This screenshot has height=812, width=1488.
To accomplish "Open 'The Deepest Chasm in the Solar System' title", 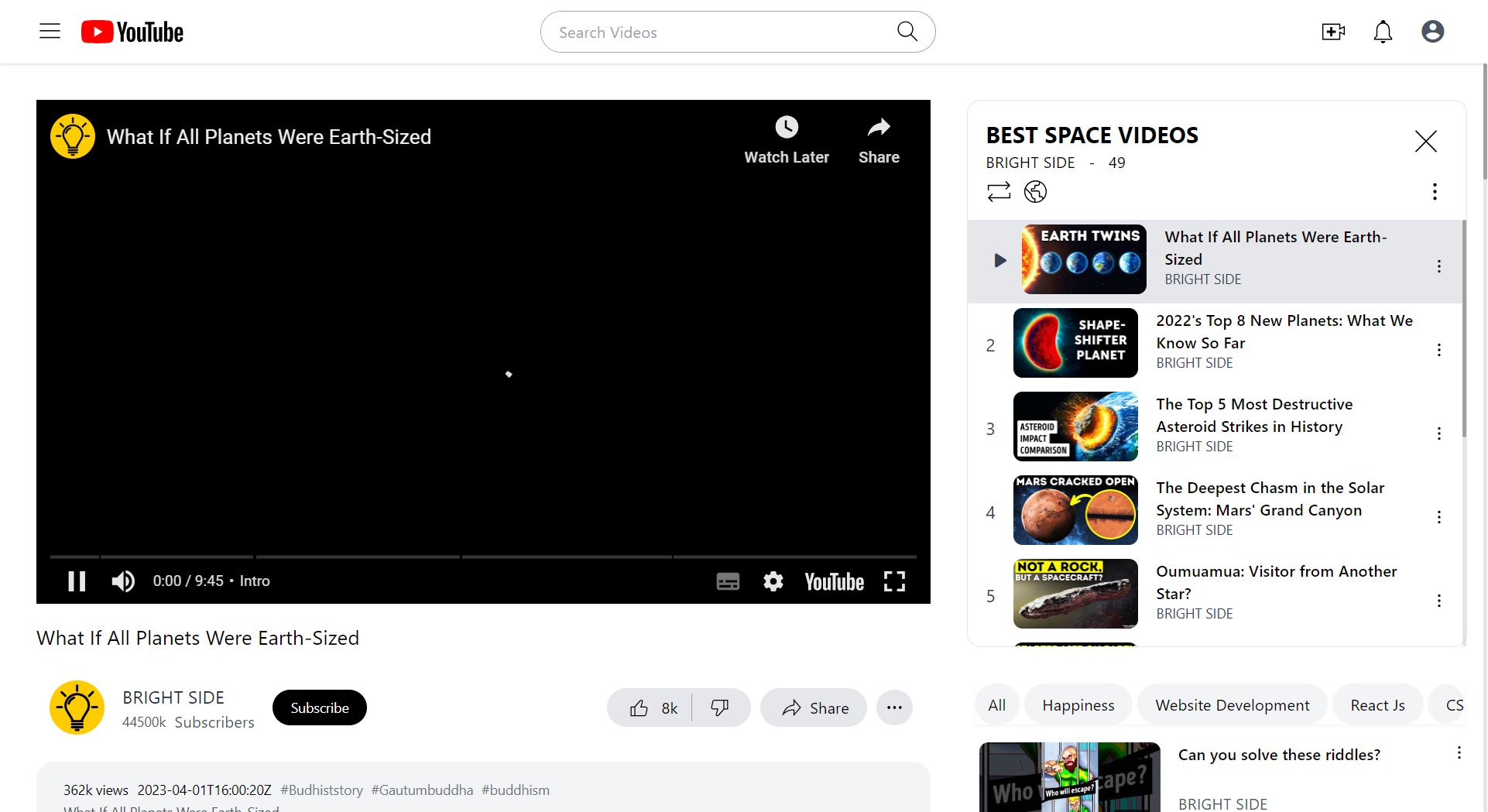I will point(1270,499).
